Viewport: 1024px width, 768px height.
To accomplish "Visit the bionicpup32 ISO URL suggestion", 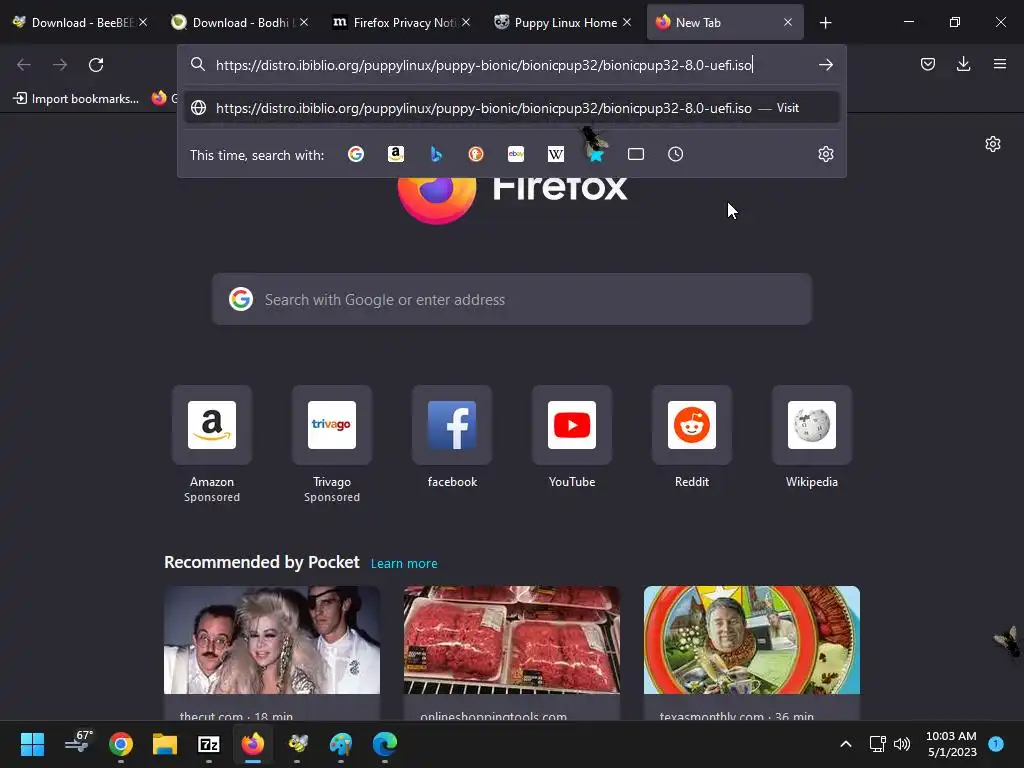I will tap(511, 108).
